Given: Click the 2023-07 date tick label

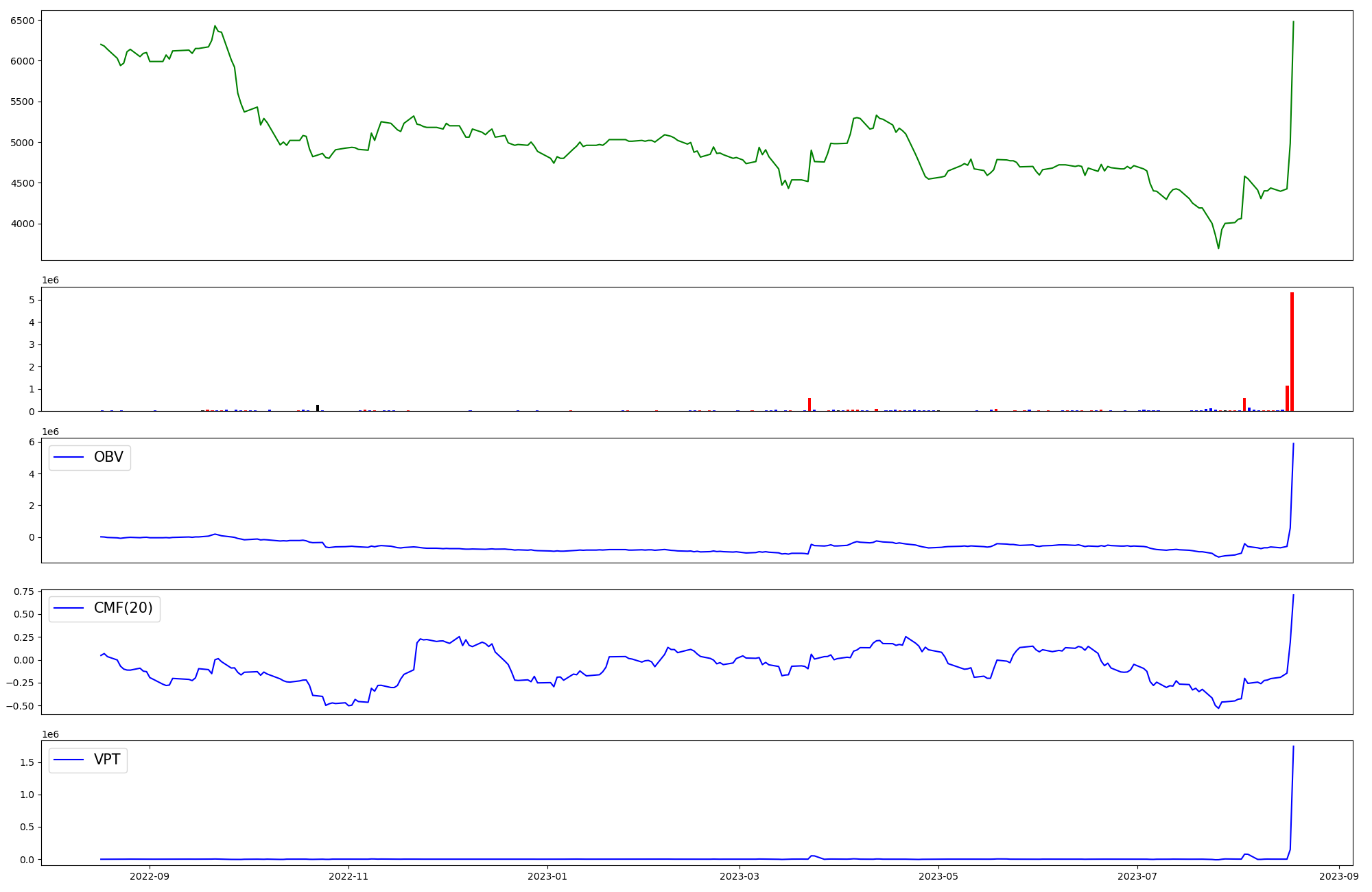Looking at the screenshot, I should pos(1137,876).
